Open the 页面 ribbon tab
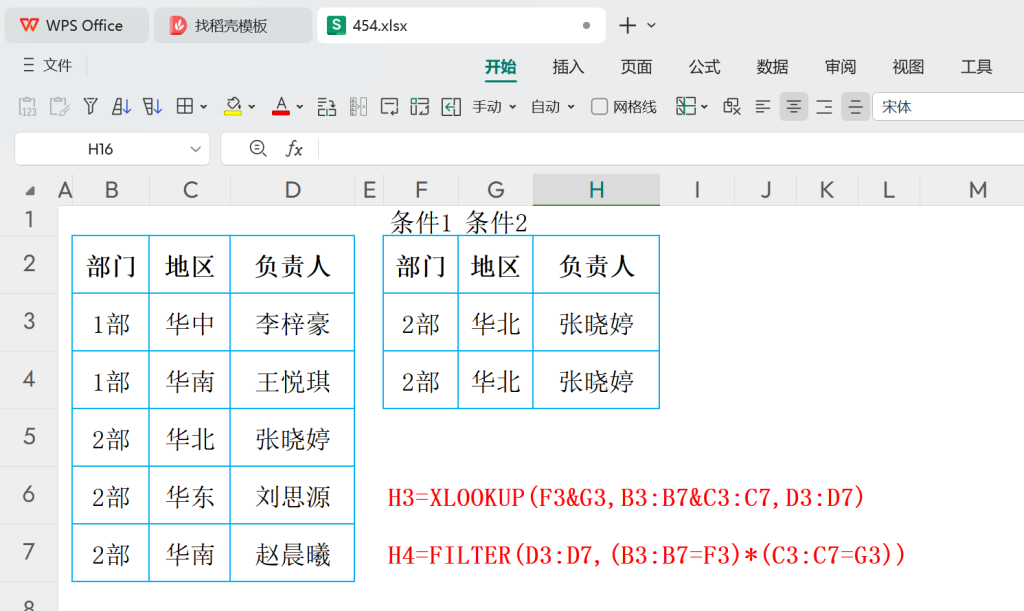 tap(636, 67)
